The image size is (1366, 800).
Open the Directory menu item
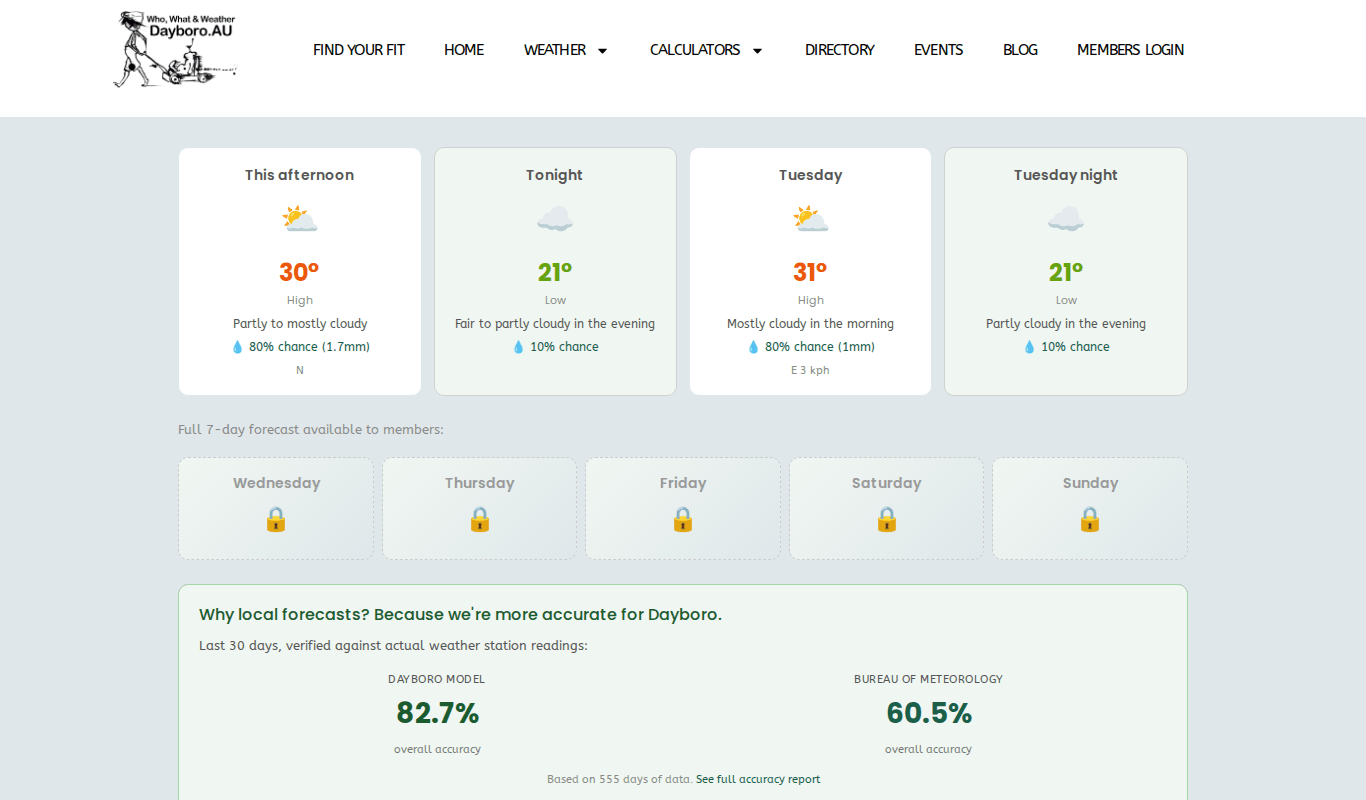[x=840, y=50]
